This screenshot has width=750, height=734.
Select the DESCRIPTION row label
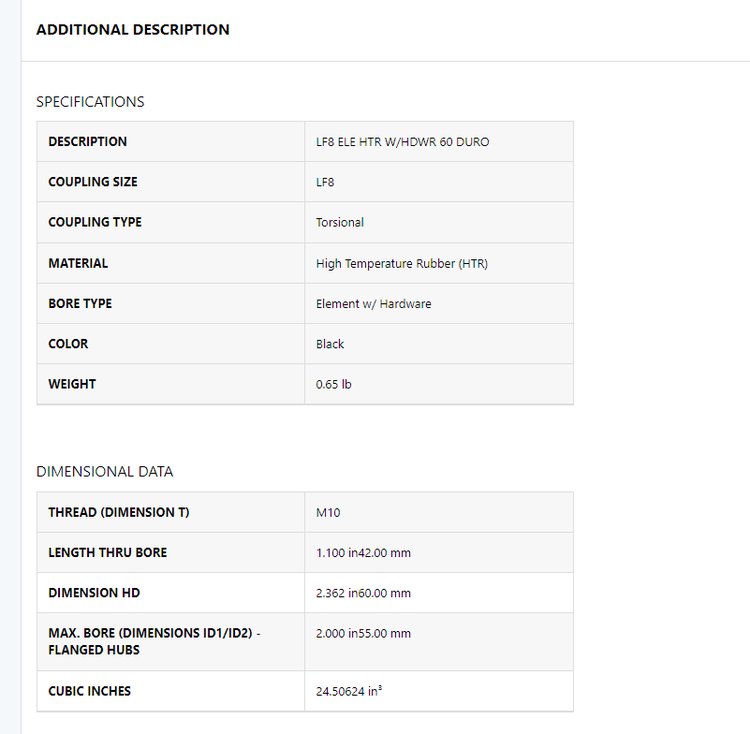click(88, 142)
